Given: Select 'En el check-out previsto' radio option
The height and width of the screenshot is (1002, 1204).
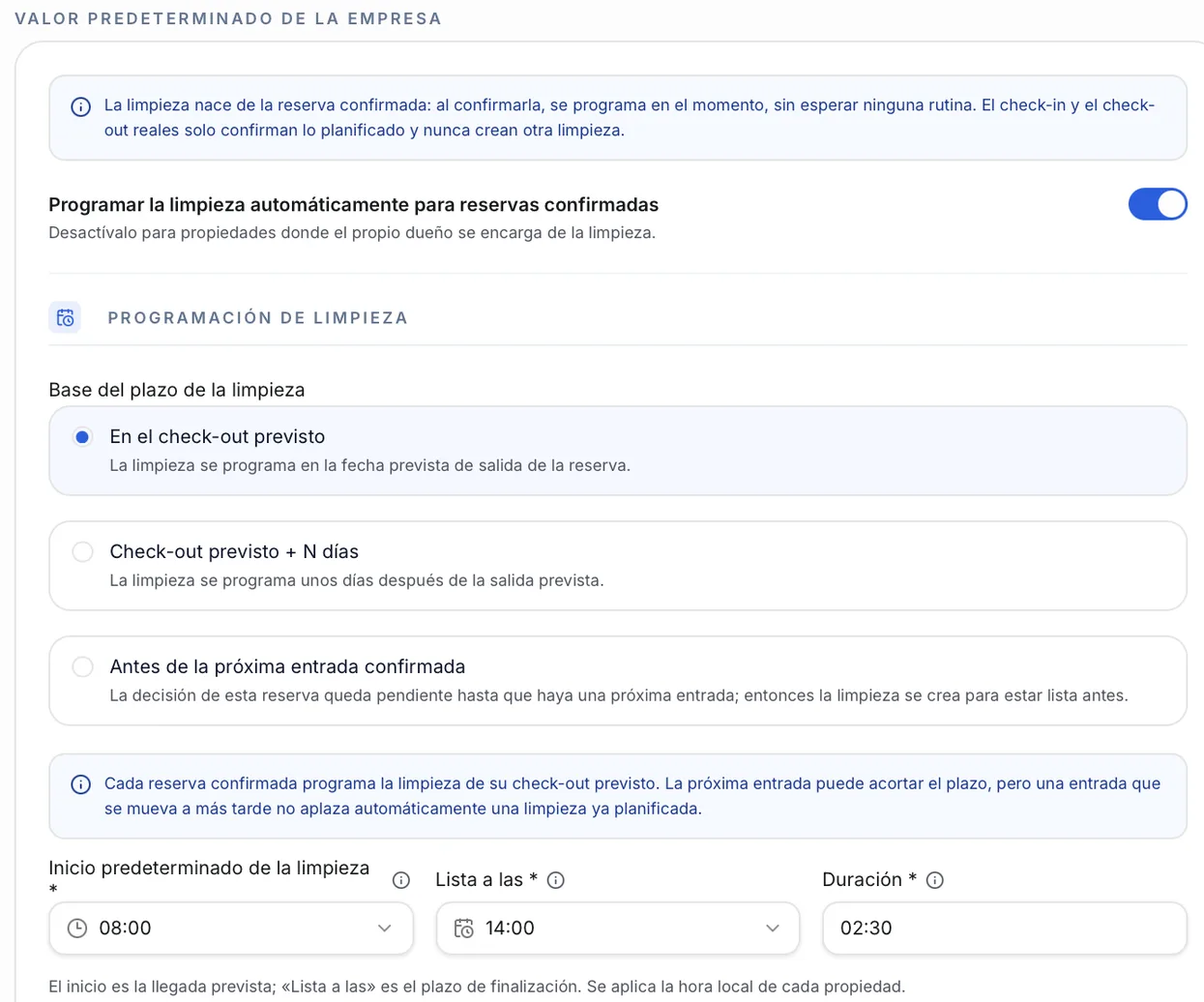Looking at the screenshot, I should tap(82, 437).
